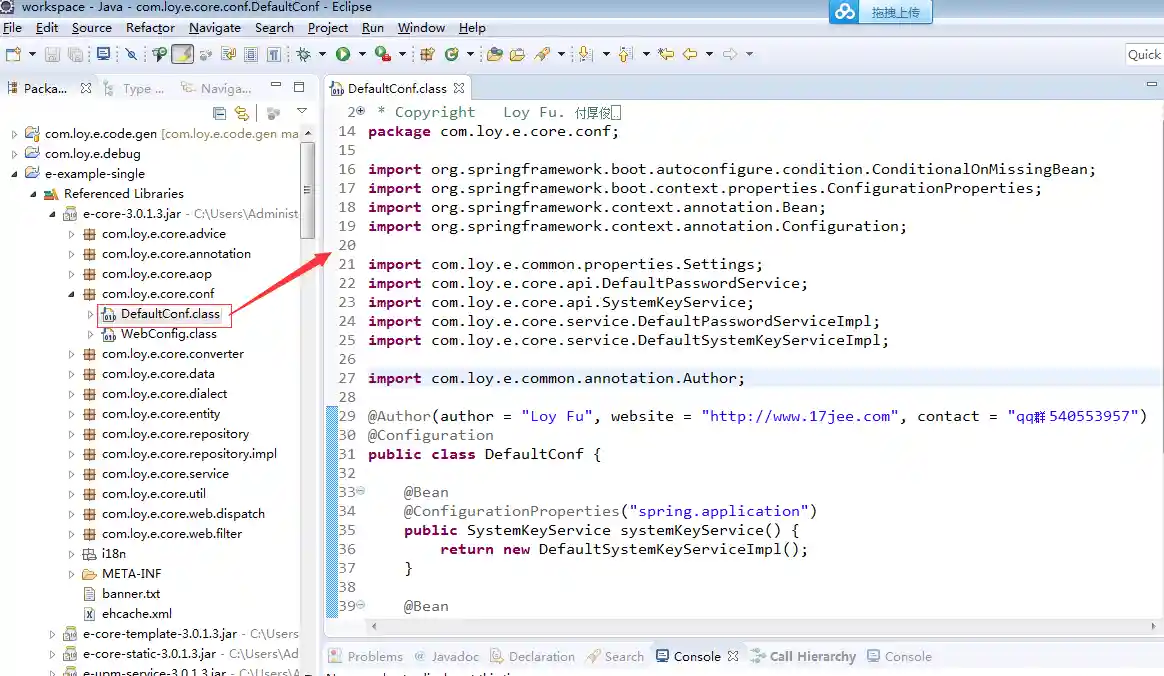Click the green Run button icon
Image resolution: width=1164 pixels, height=676 pixels.
343,54
